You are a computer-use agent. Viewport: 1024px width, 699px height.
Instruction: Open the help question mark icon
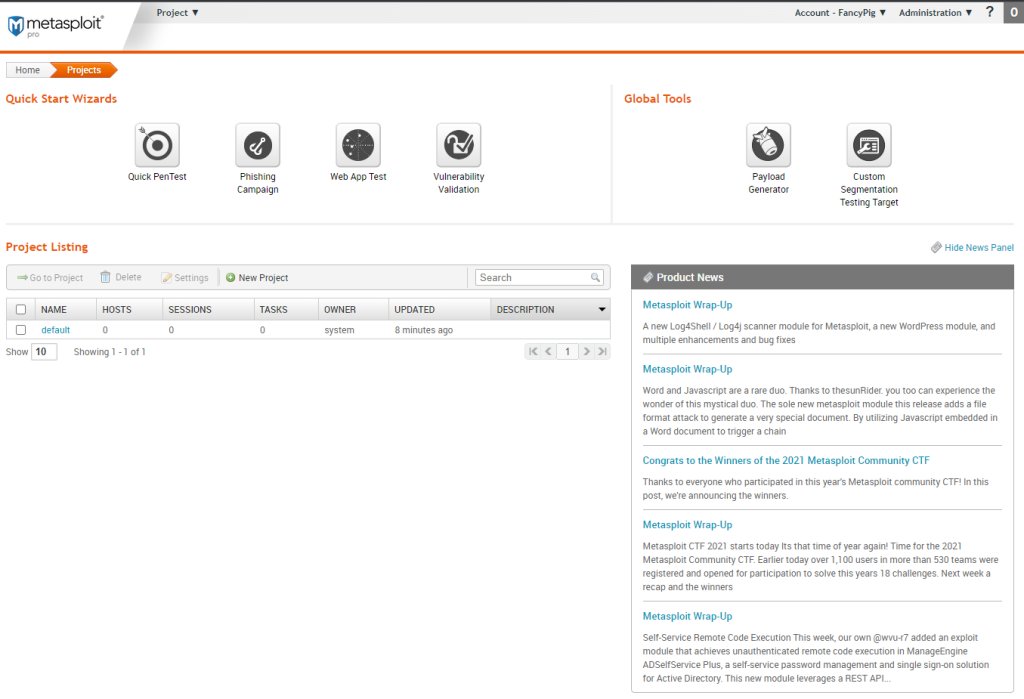[989, 12]
